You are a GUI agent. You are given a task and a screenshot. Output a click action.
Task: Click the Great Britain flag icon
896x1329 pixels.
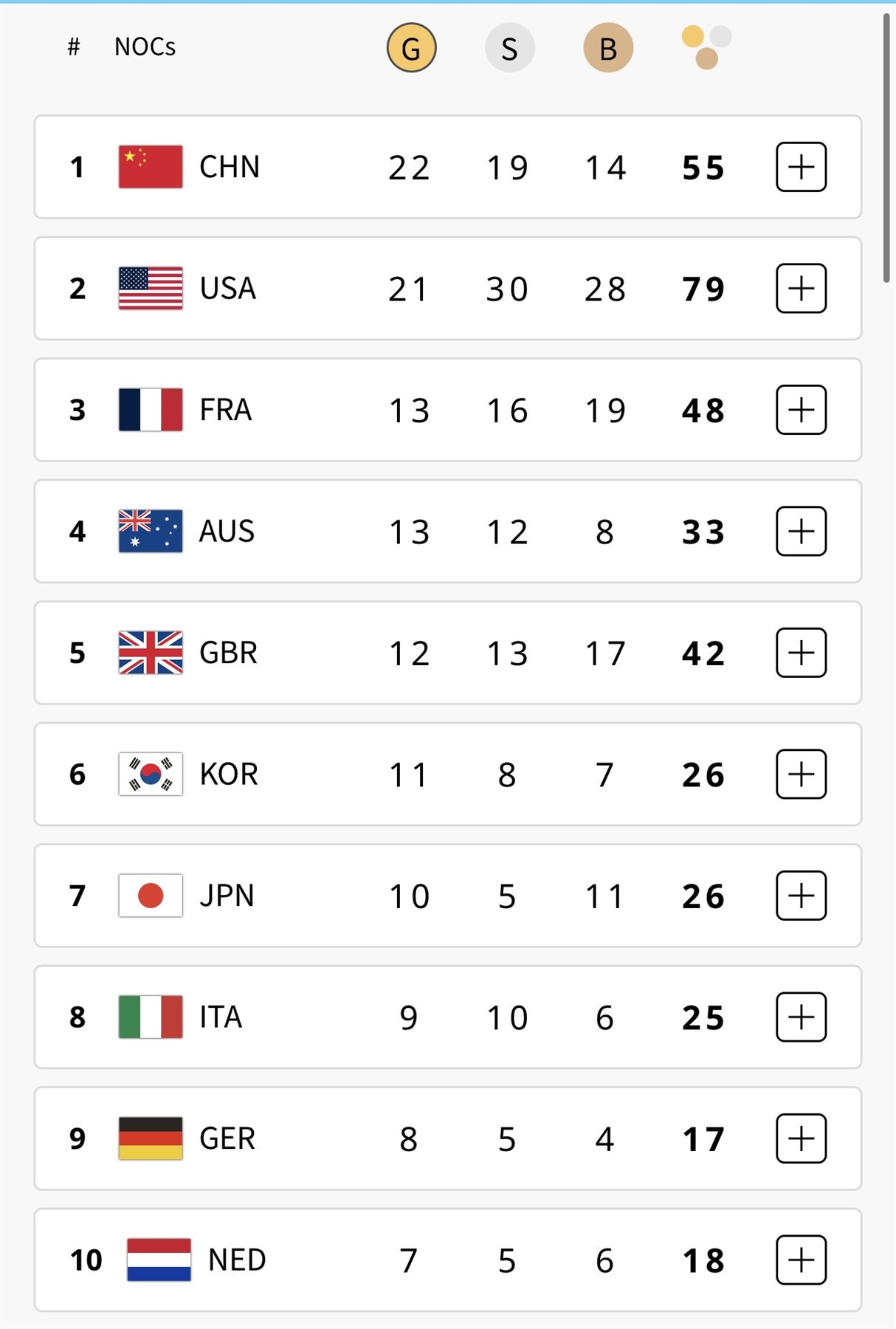pyautogui.click(x=151, y=653)
